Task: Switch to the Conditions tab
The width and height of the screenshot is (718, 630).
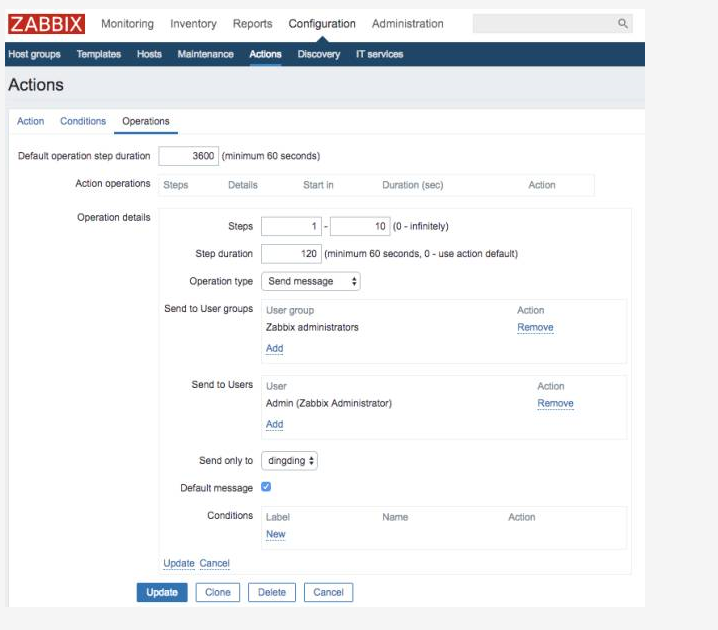Action: click(83, 121)
